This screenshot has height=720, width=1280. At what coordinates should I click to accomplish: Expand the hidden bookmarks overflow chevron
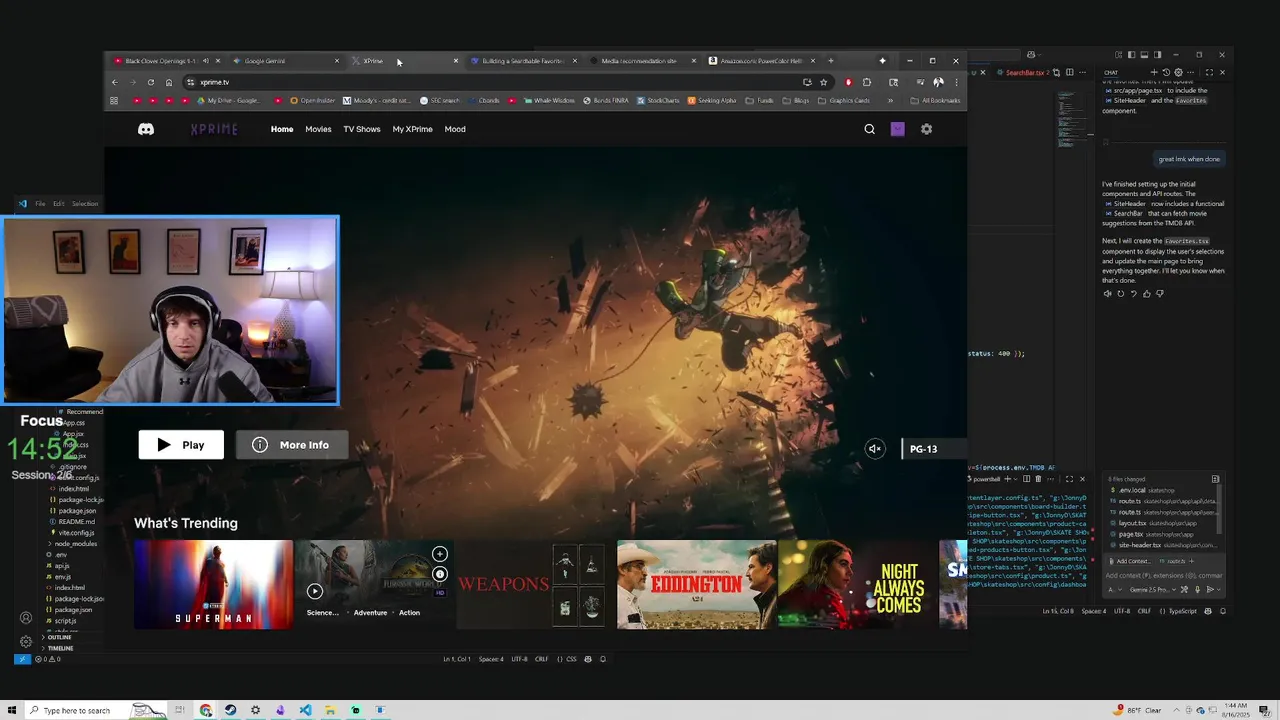pos(890,100)
